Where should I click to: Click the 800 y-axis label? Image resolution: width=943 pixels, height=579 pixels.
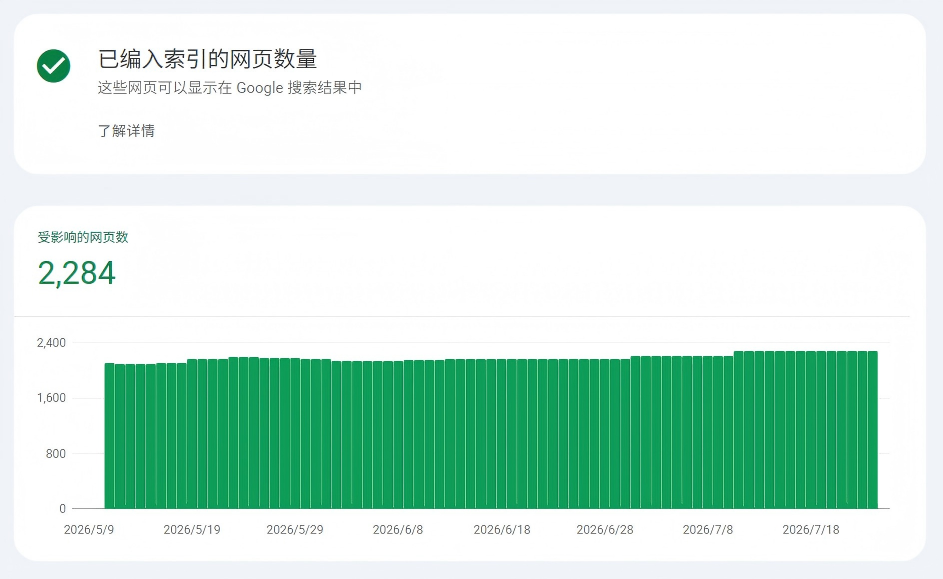pos(56,453)
